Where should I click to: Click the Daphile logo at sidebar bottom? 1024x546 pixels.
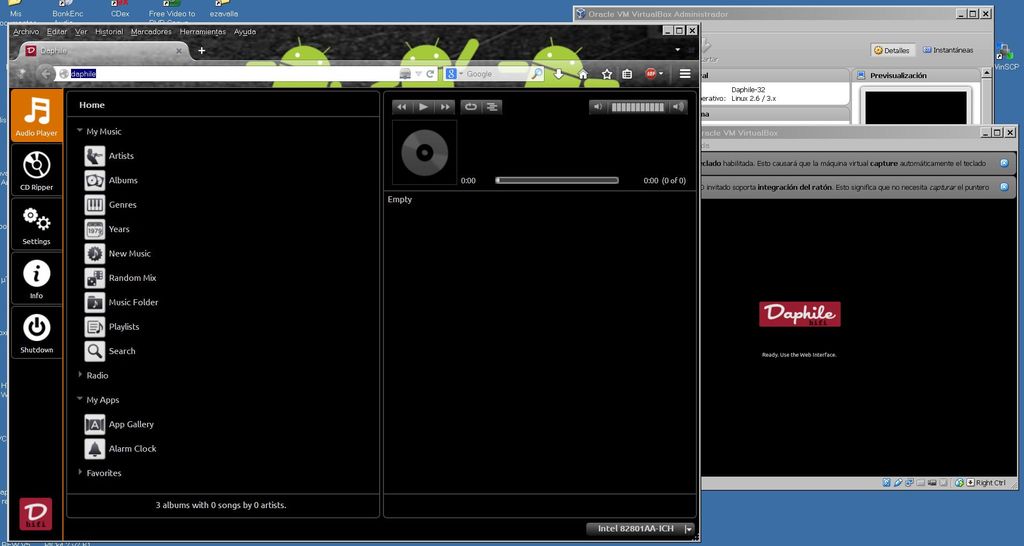click(35, 514)
